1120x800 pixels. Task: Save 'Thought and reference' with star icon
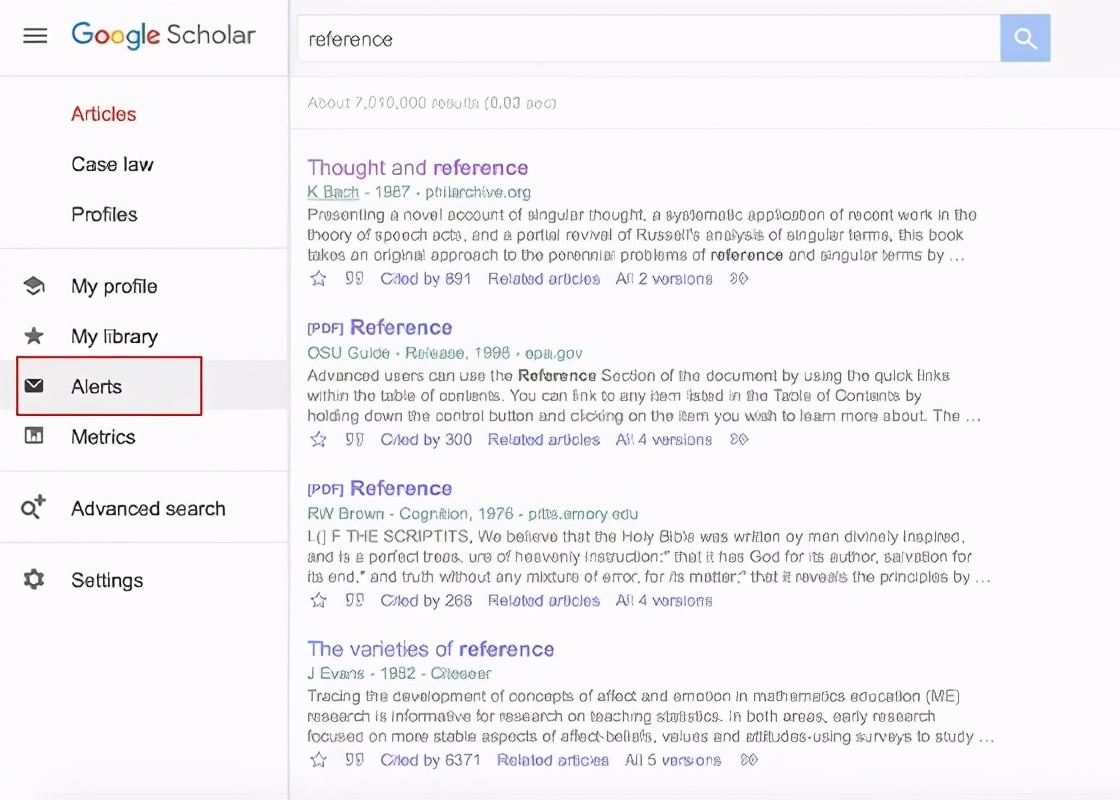click(318, 279)
